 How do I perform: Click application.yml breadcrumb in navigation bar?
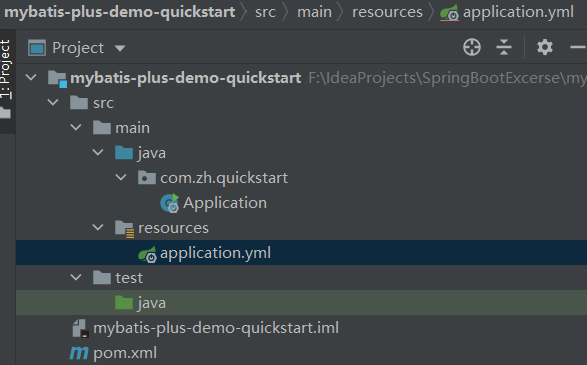click(x=518, y=12)
